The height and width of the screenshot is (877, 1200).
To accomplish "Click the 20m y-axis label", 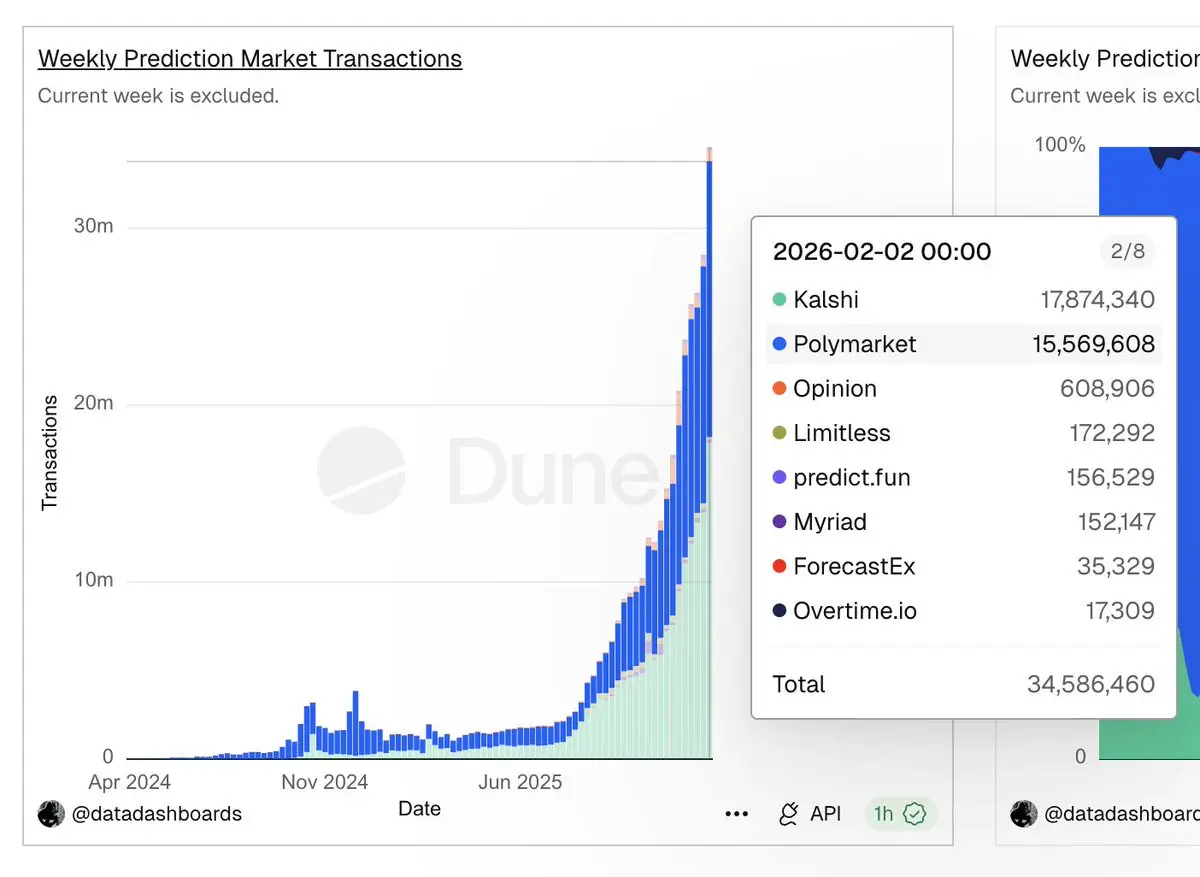I will click(94, 403).
